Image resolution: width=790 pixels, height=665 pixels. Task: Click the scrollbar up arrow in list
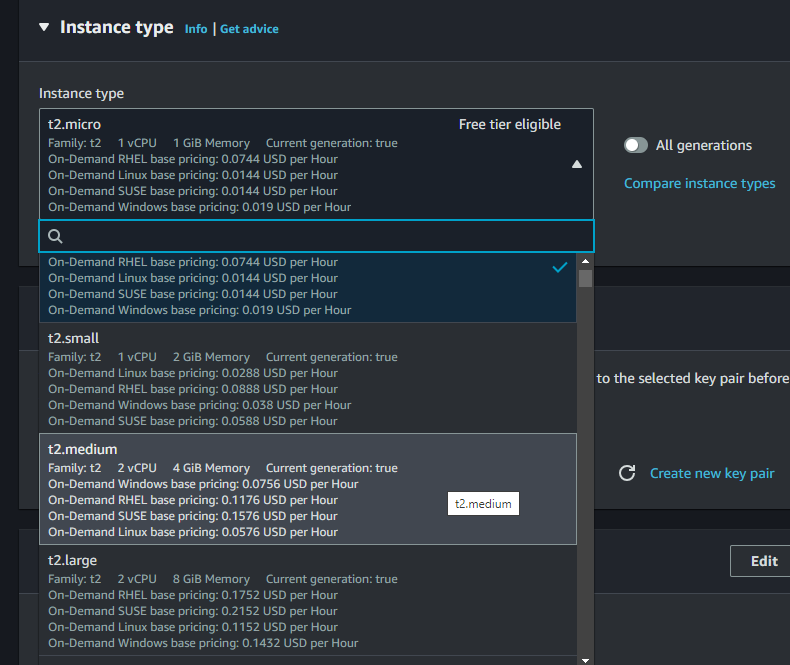585,261
